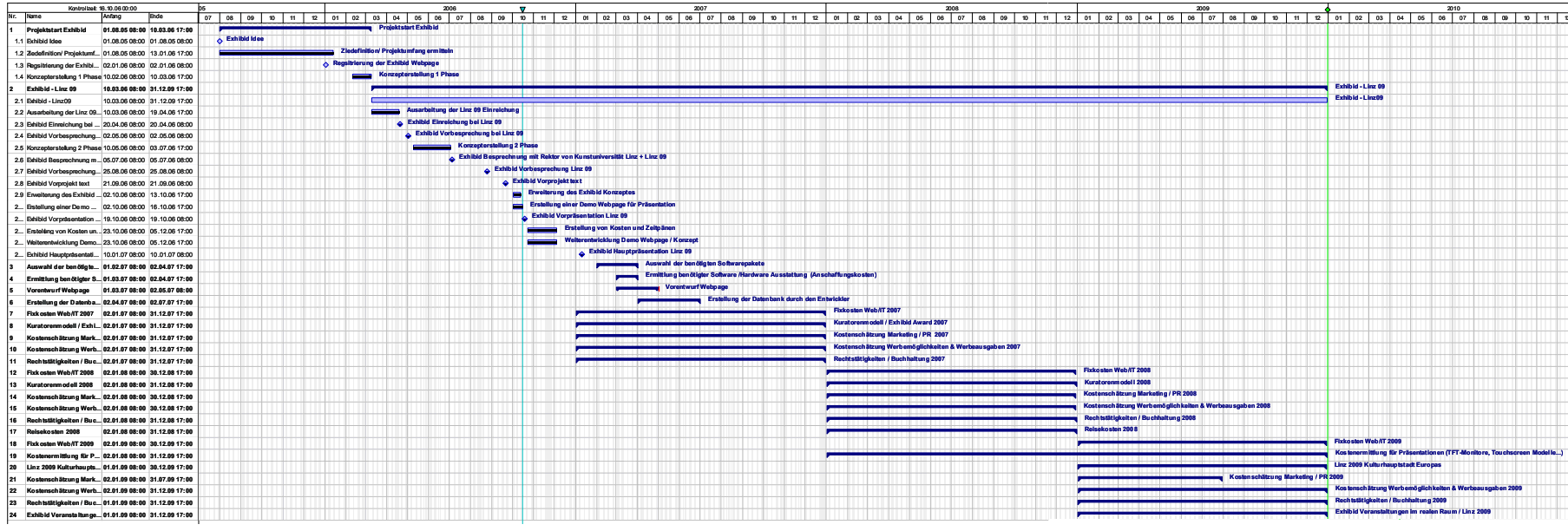Click the 2010 year header in the timeline
This screenshot has width=1568, height=531.
(1447, 8)
